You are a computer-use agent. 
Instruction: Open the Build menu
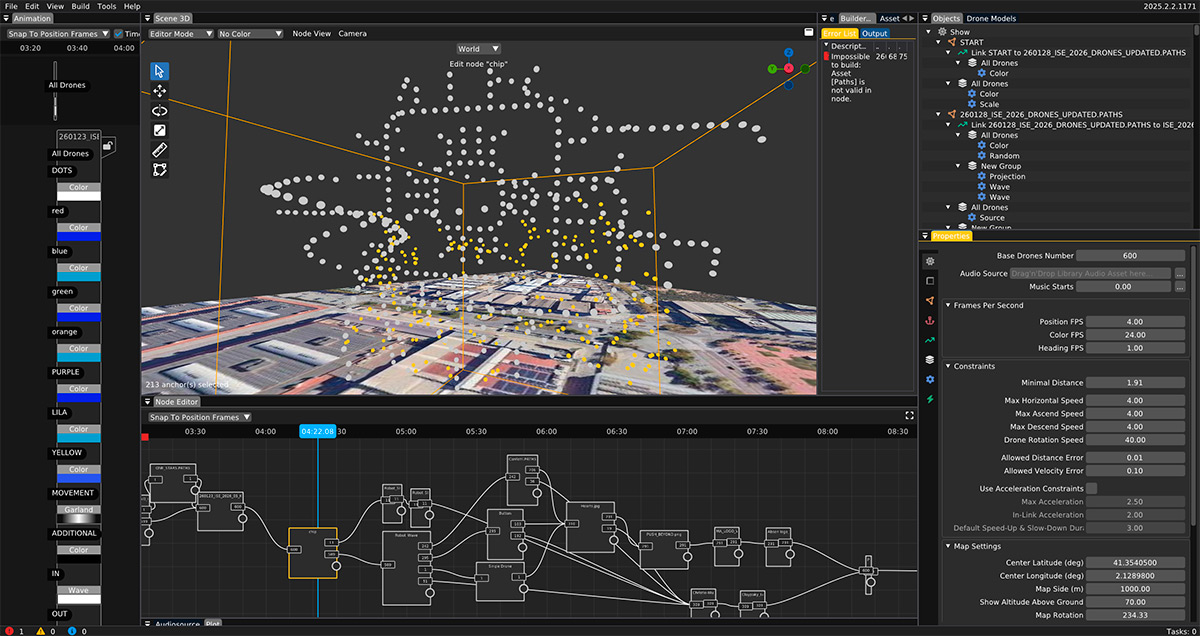[80, 6]
